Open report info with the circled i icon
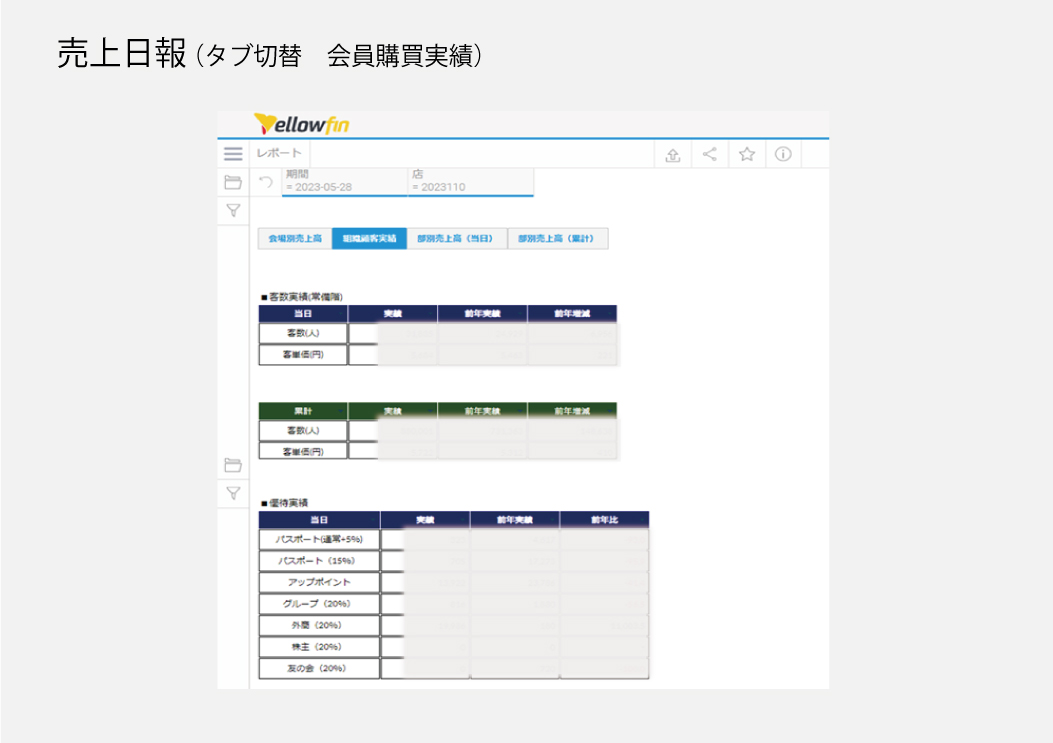The image size is (1053, 743). click(783, 155)
